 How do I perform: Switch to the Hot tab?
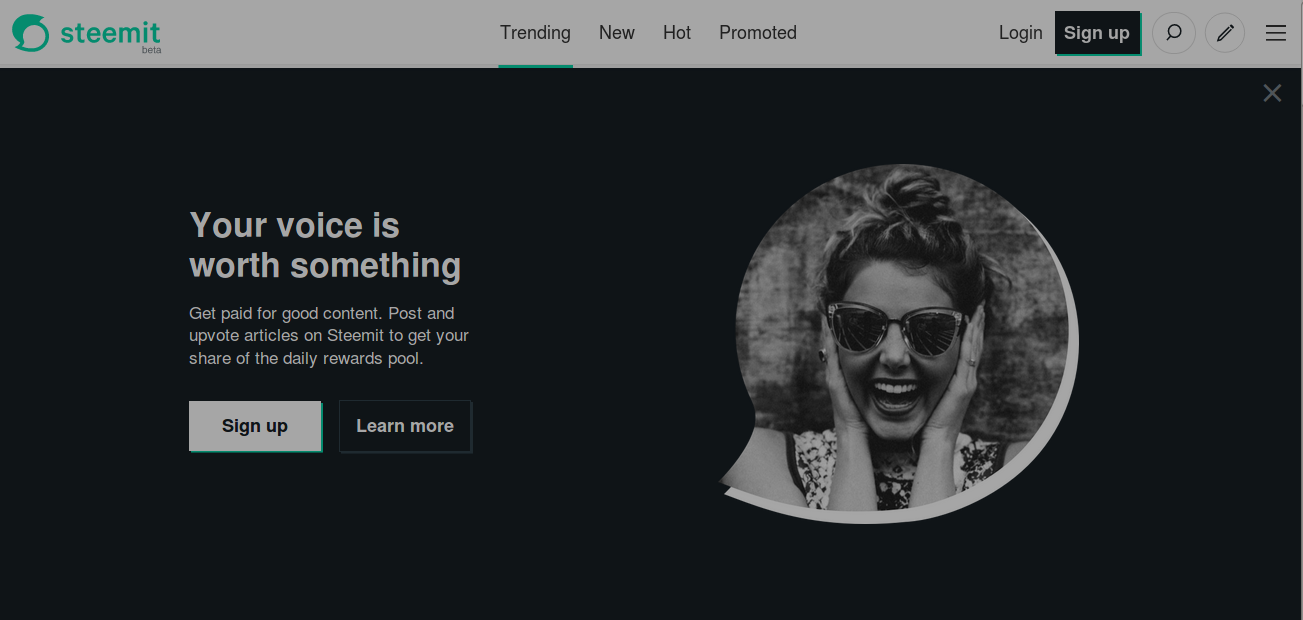[x=677, y=33]
